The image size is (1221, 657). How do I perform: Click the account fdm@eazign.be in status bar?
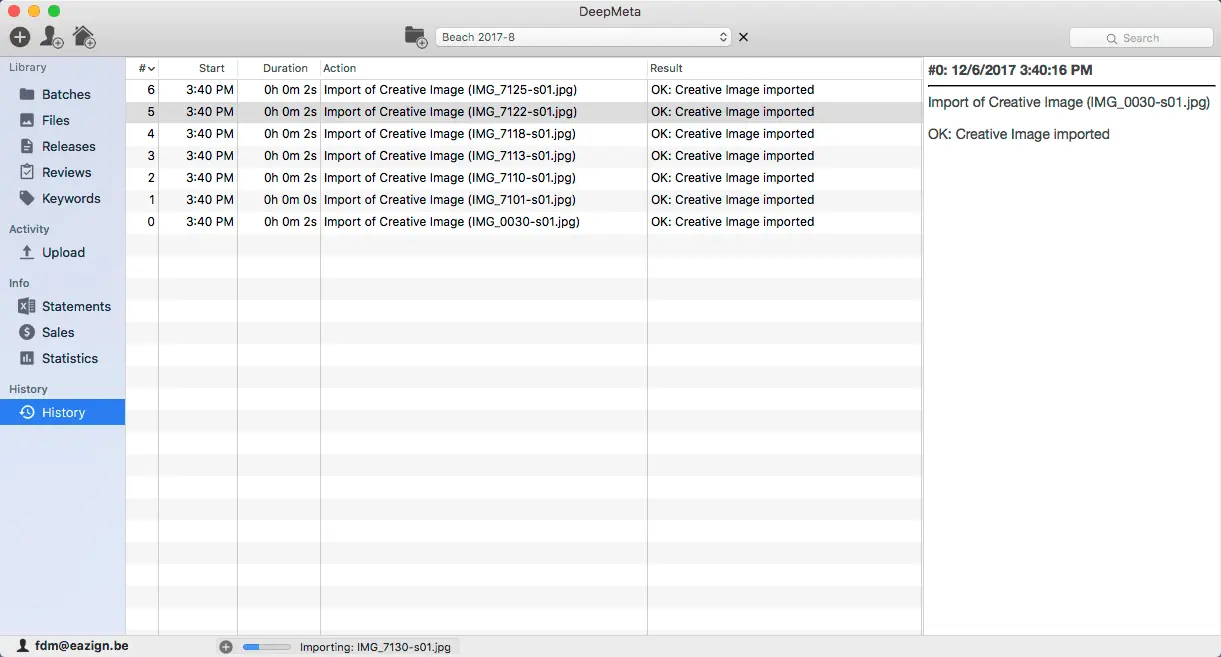pyautogui.click(x=81, y=646)
